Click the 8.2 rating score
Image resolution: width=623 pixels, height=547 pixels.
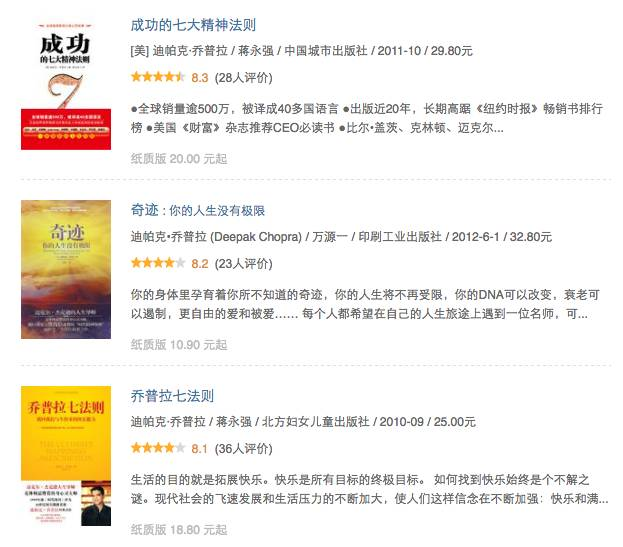(x=200, y=263)
